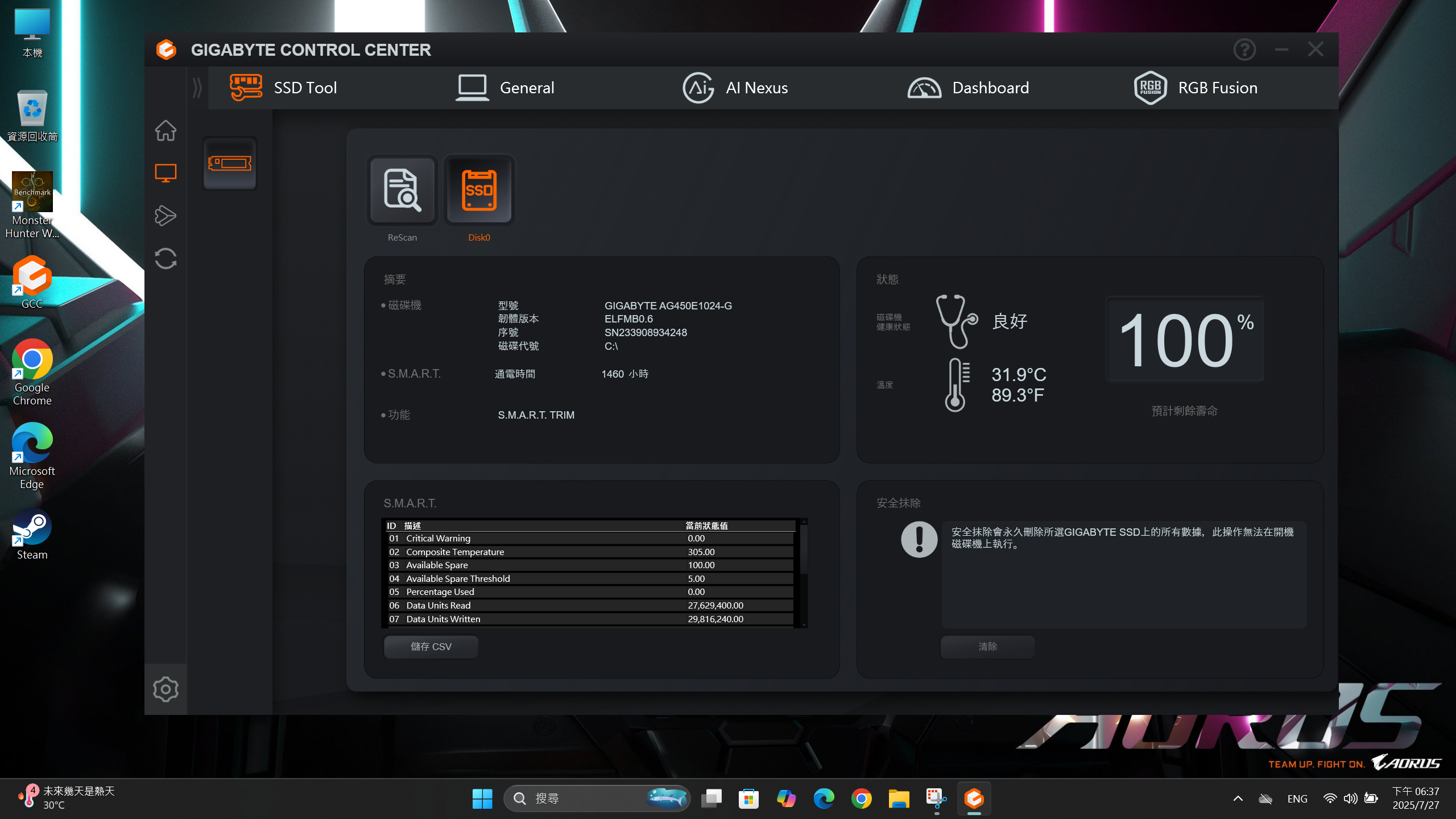Viewport: 1456px width, 819px height.
Task: Open Google Chrome desktop shortcut
Action: (x=32, y=373)
